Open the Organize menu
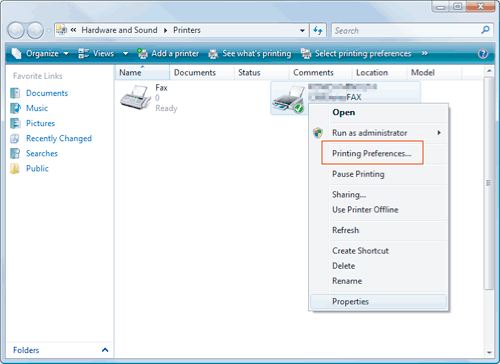This screenshot has width=500, height=364. 40,53
